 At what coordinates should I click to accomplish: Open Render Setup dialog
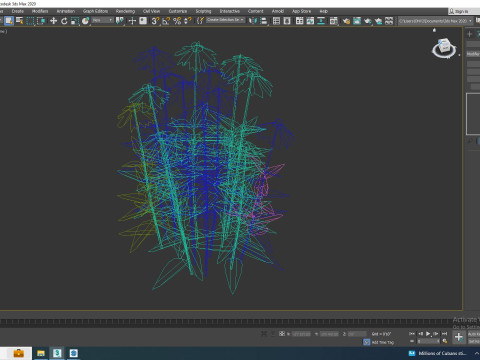pyautogui.click(x=346, y=21)
